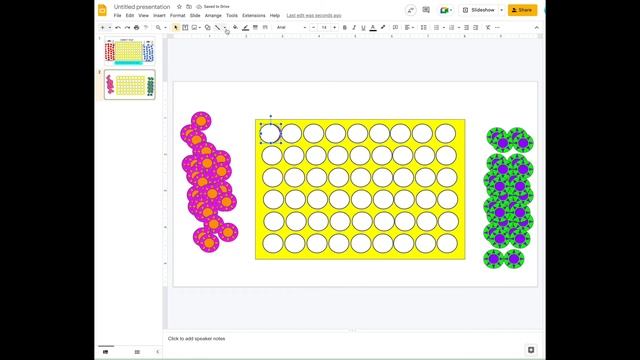Toggle italic formatting
The height and width of the screenshot is (360, 640).
coord(354,27)
